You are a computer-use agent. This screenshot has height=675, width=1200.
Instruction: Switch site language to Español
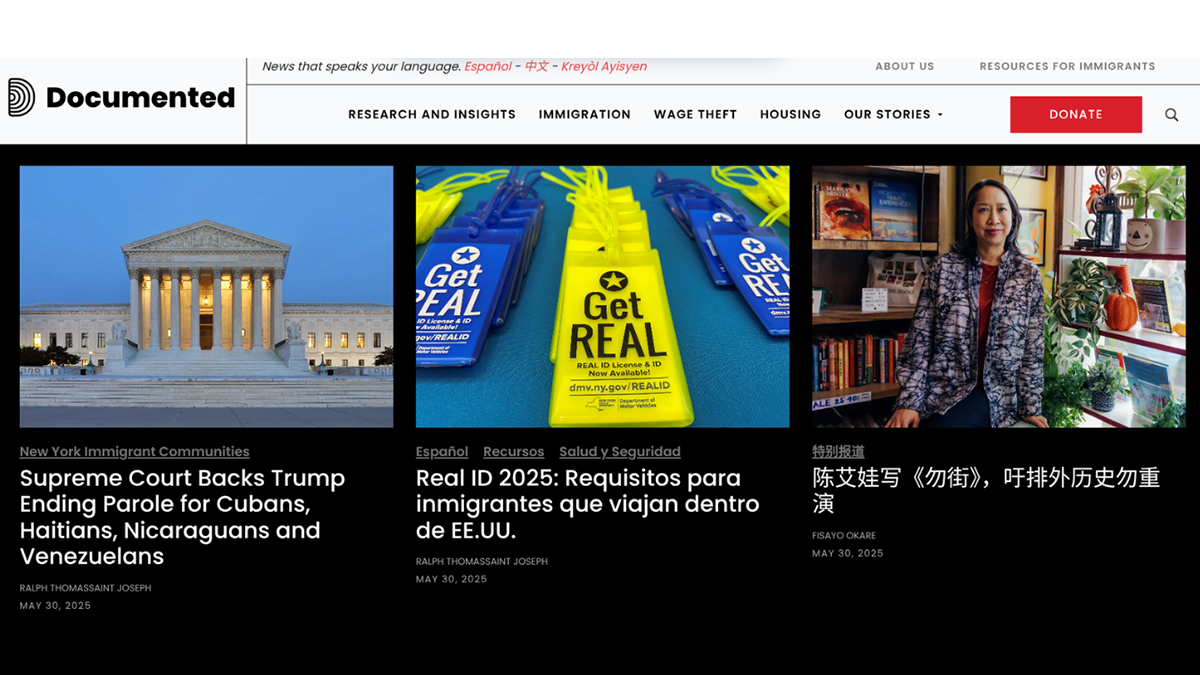tap(488, 67)
